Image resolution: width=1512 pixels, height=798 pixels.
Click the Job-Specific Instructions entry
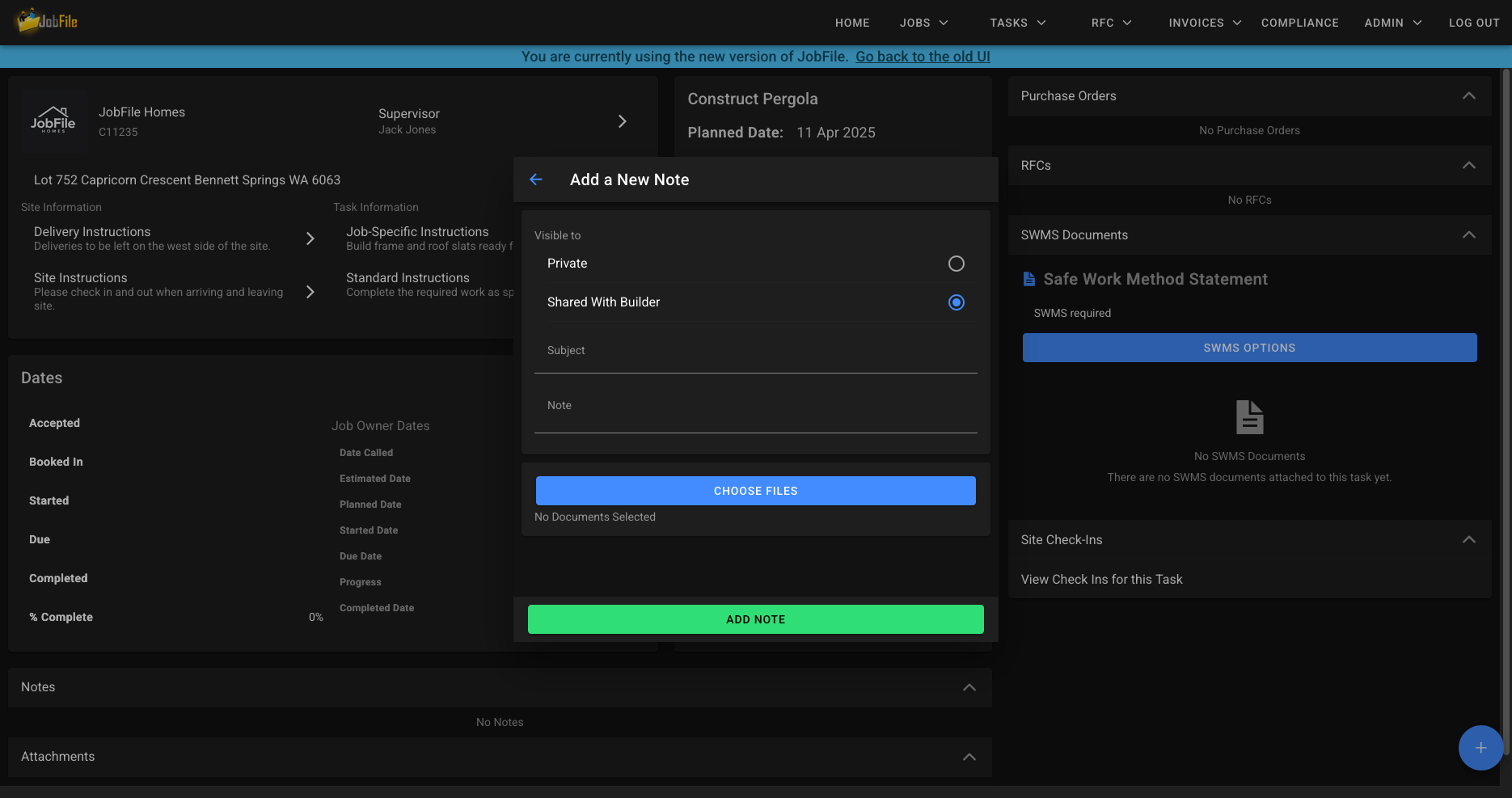[429, 239]
